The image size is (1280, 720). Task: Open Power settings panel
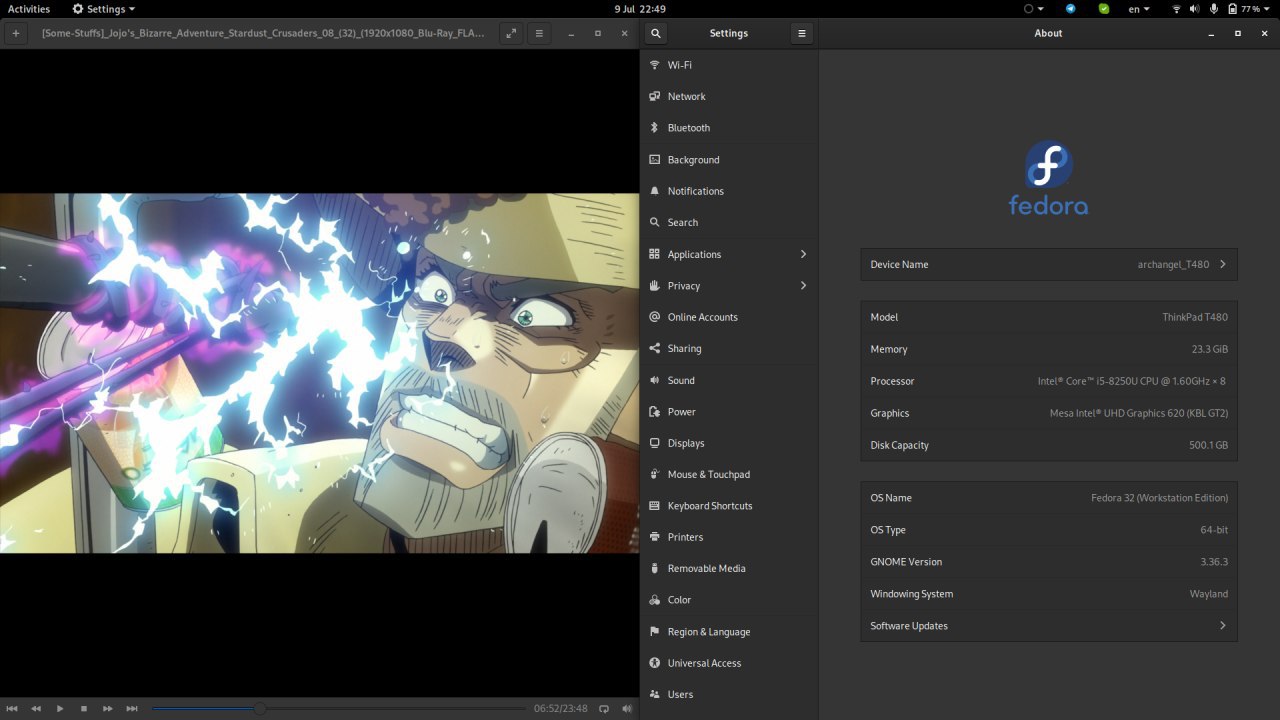point(729,411)
